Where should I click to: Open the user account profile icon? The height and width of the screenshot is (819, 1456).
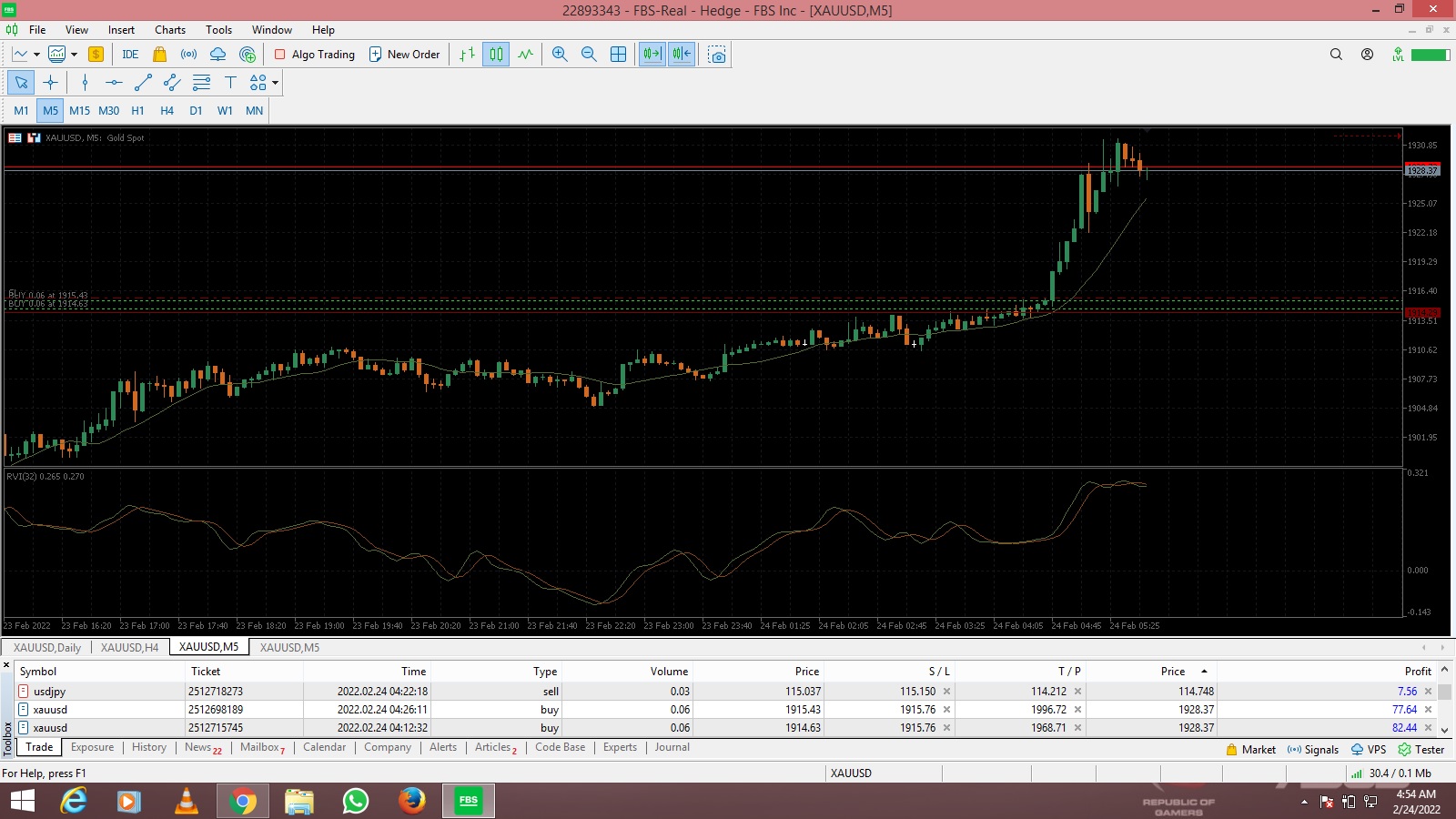(x=1367, y=55)
